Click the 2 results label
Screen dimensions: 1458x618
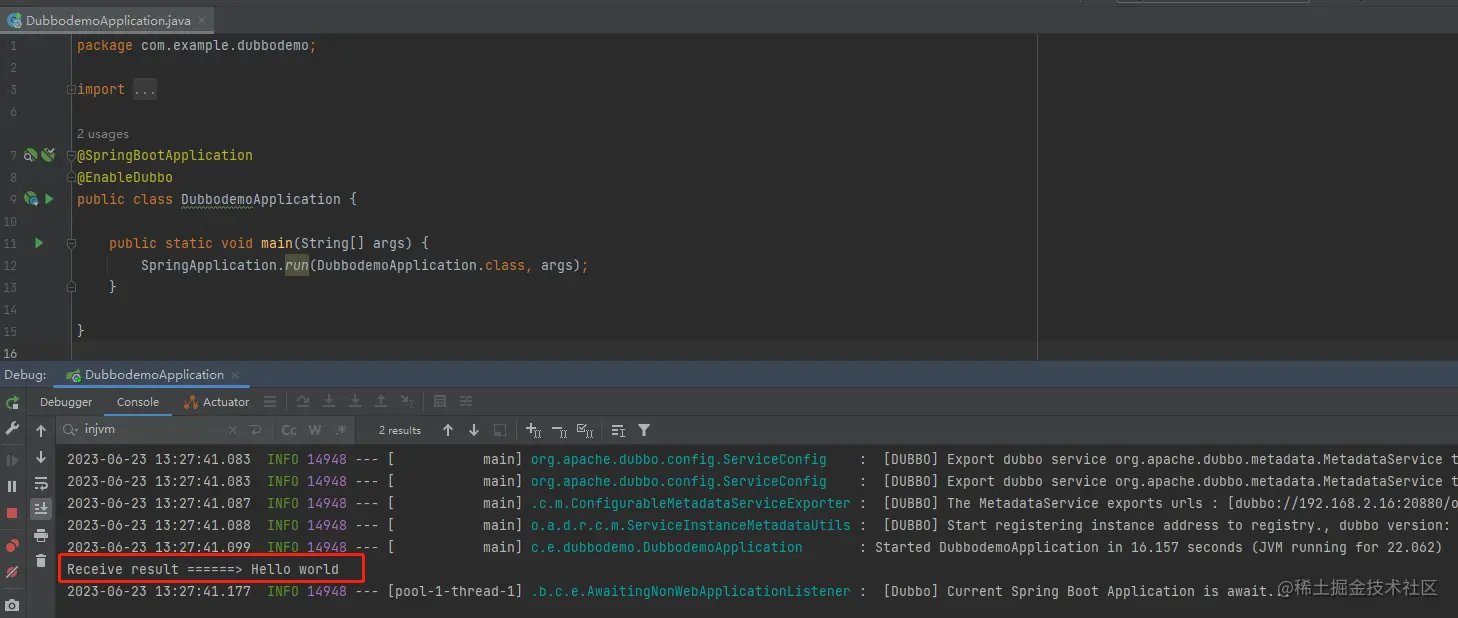click(400, 430)
